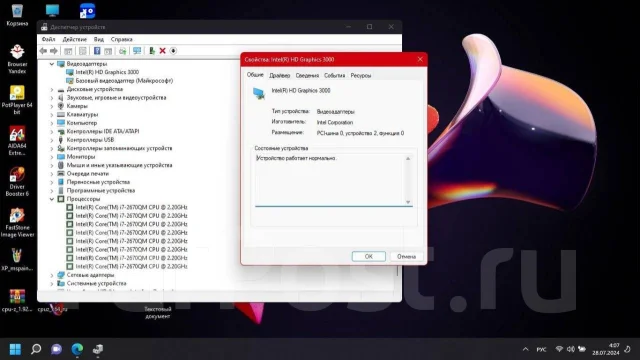Open the PotPlayer 64 bit desktop icon
The width and height of the screenshot is (640, 360).
tap(17, 100)
